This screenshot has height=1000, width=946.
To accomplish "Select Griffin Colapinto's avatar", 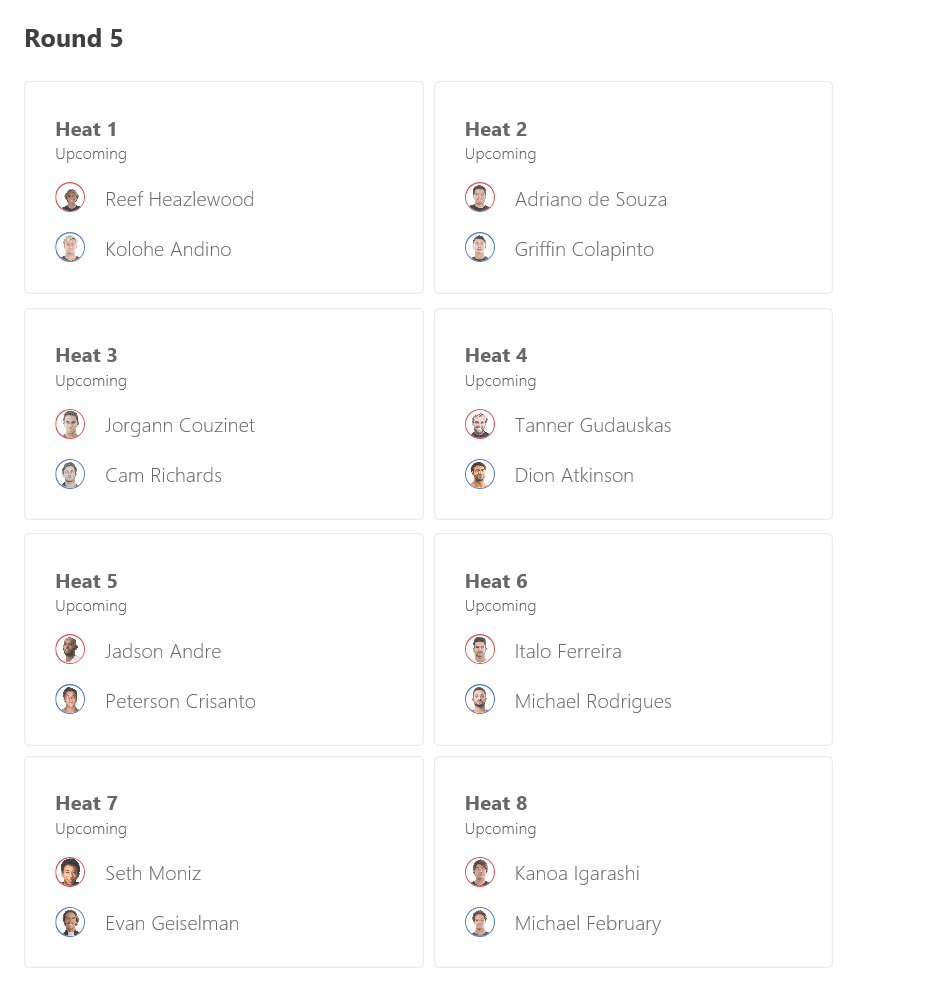I will (x=480, y=247).
